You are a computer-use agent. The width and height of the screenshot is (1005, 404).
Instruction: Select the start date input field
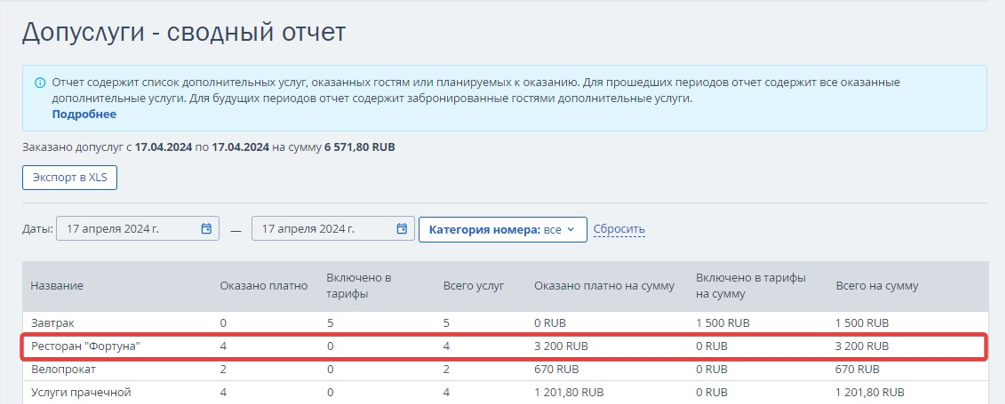(138, 229)
